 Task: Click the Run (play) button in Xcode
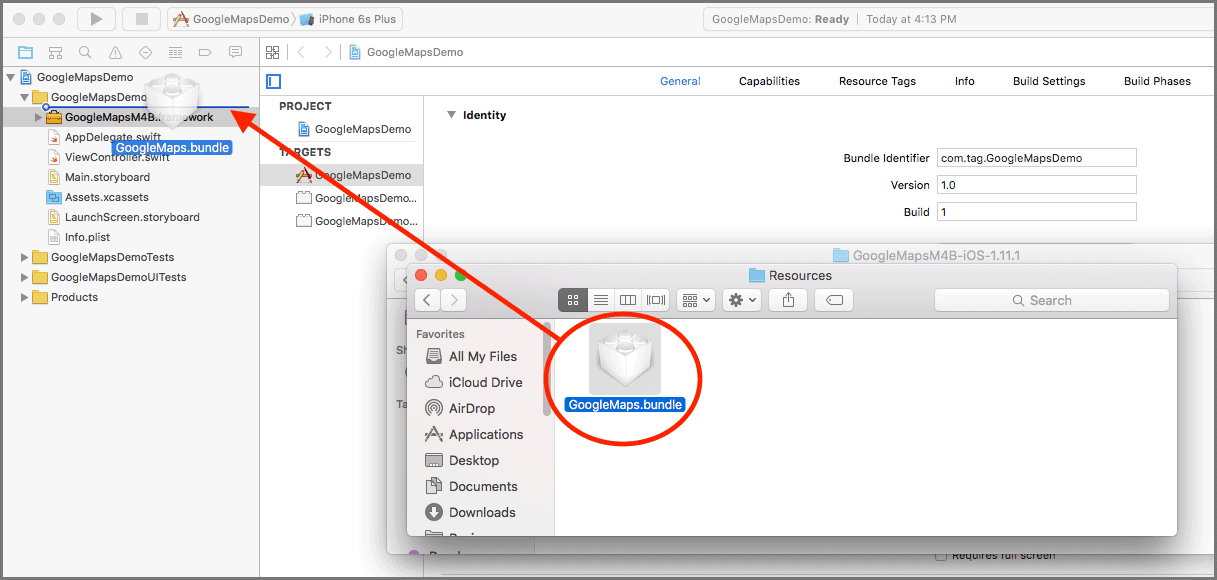pyautogui.click(x=96, y=19)
